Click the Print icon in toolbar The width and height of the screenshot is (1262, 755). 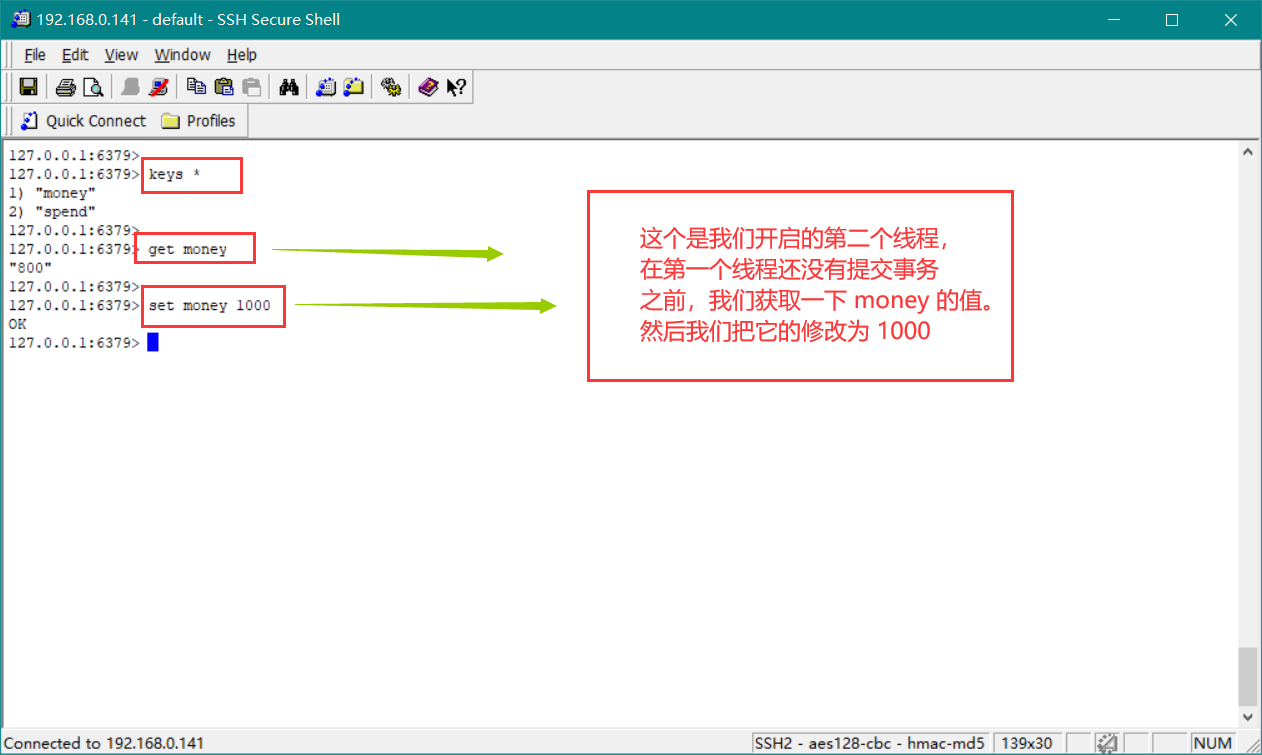(66, 87)
